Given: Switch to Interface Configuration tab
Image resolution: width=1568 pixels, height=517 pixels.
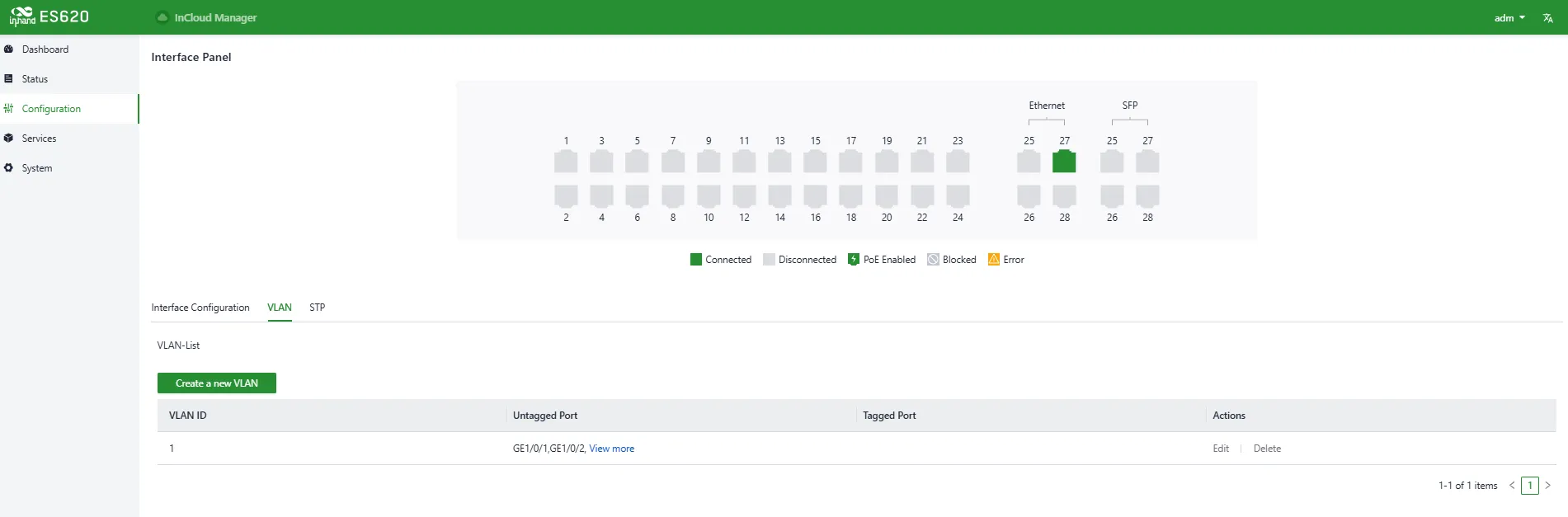Looking at the screenshot, I should tap(200, 308).
